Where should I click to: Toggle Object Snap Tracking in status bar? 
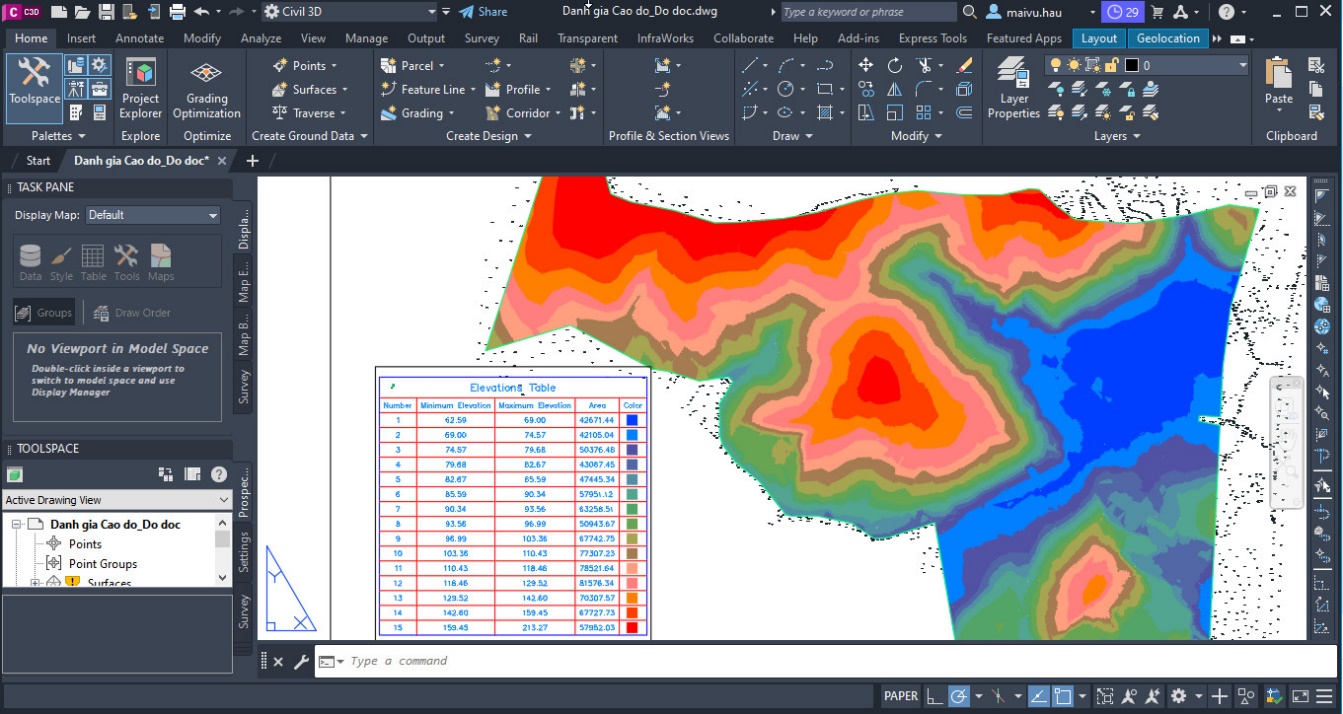tap(1039, 696)
